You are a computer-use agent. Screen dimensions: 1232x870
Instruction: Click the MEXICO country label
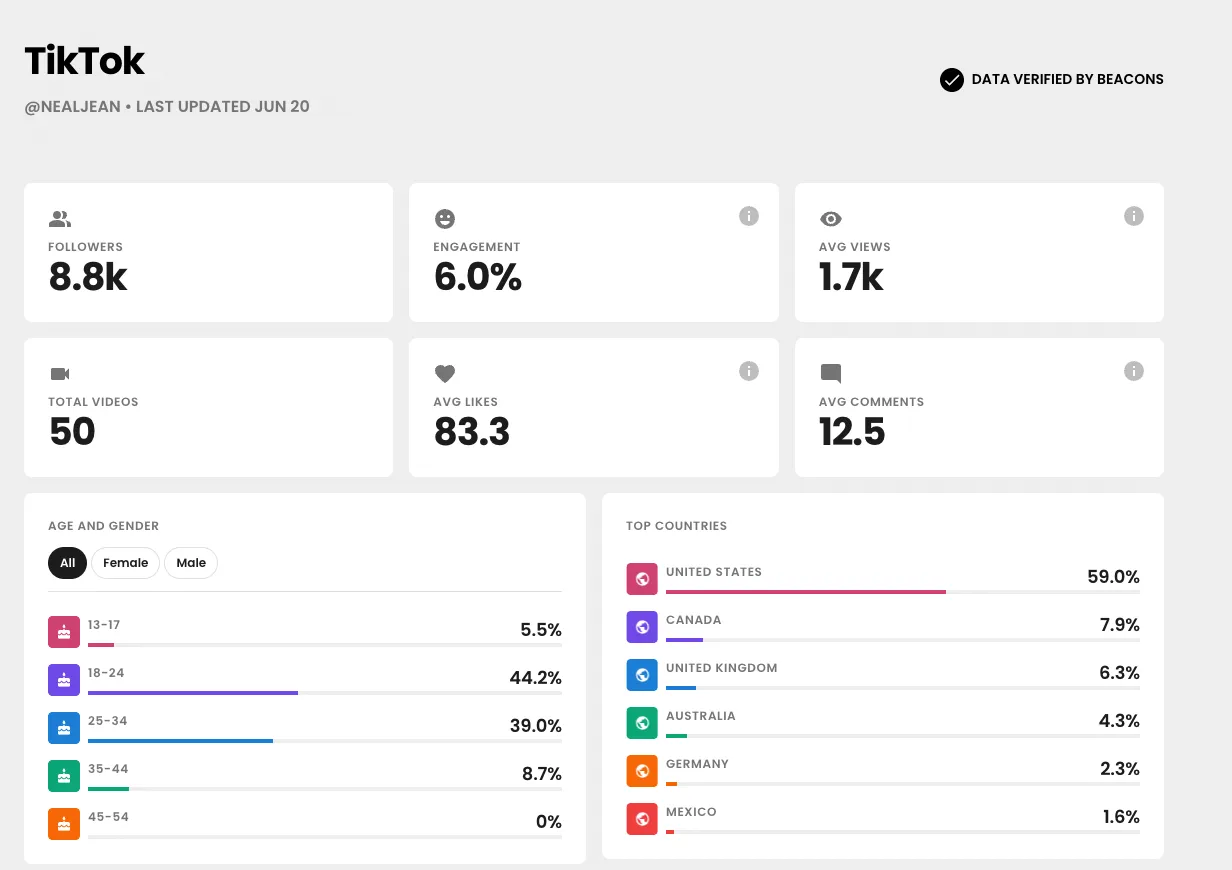[692, 812]
